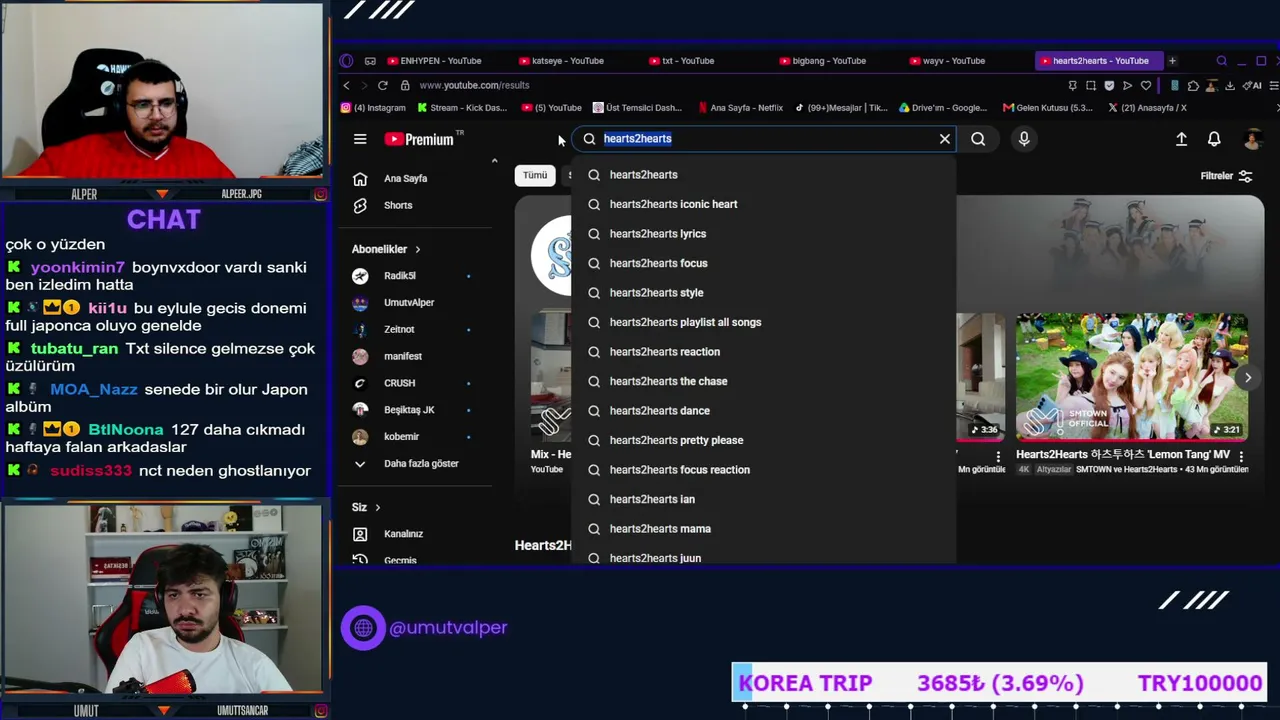This screenshot has width=1280, height=720.
Task: Open the Stream - Kick Dashboard bookmark
Action: [x=462, y=108]
